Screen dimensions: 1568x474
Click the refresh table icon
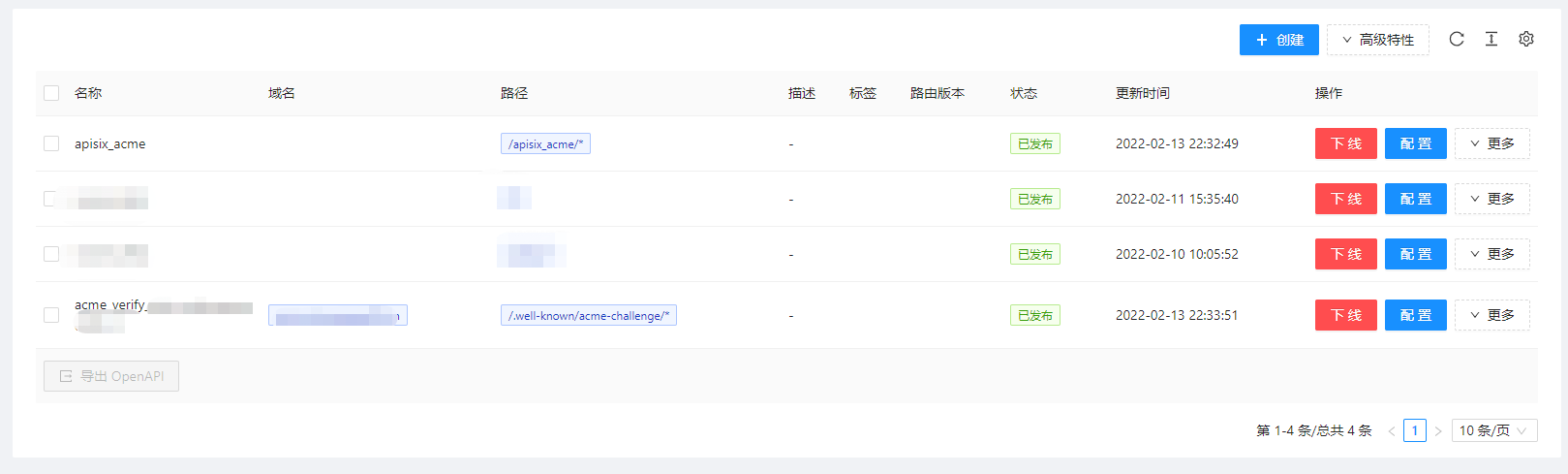(1456, 39)
